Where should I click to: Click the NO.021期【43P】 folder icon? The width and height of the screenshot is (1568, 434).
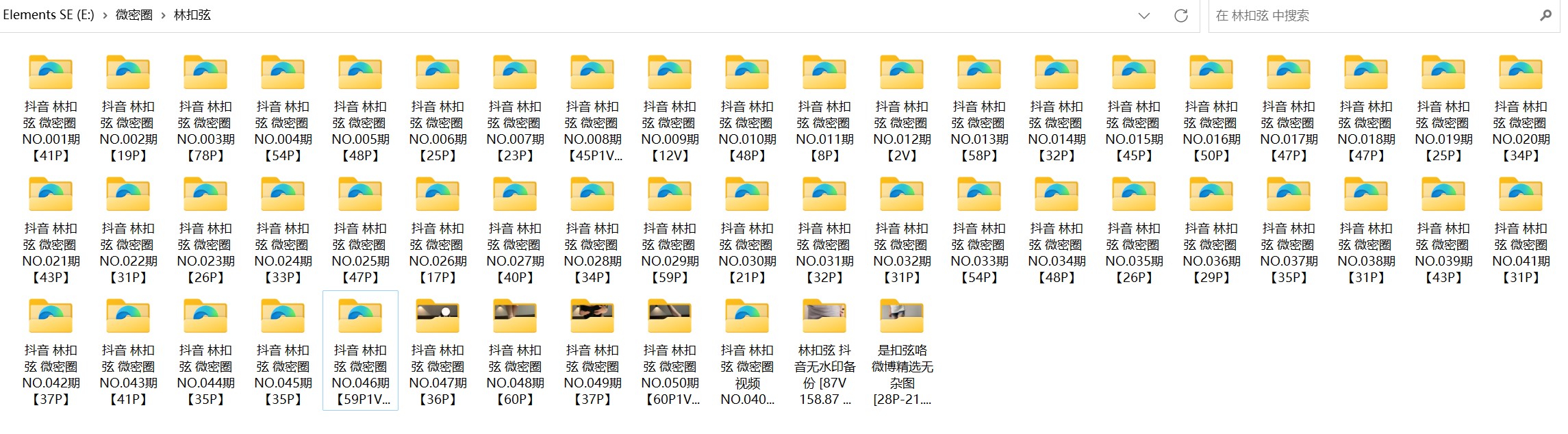51,194
